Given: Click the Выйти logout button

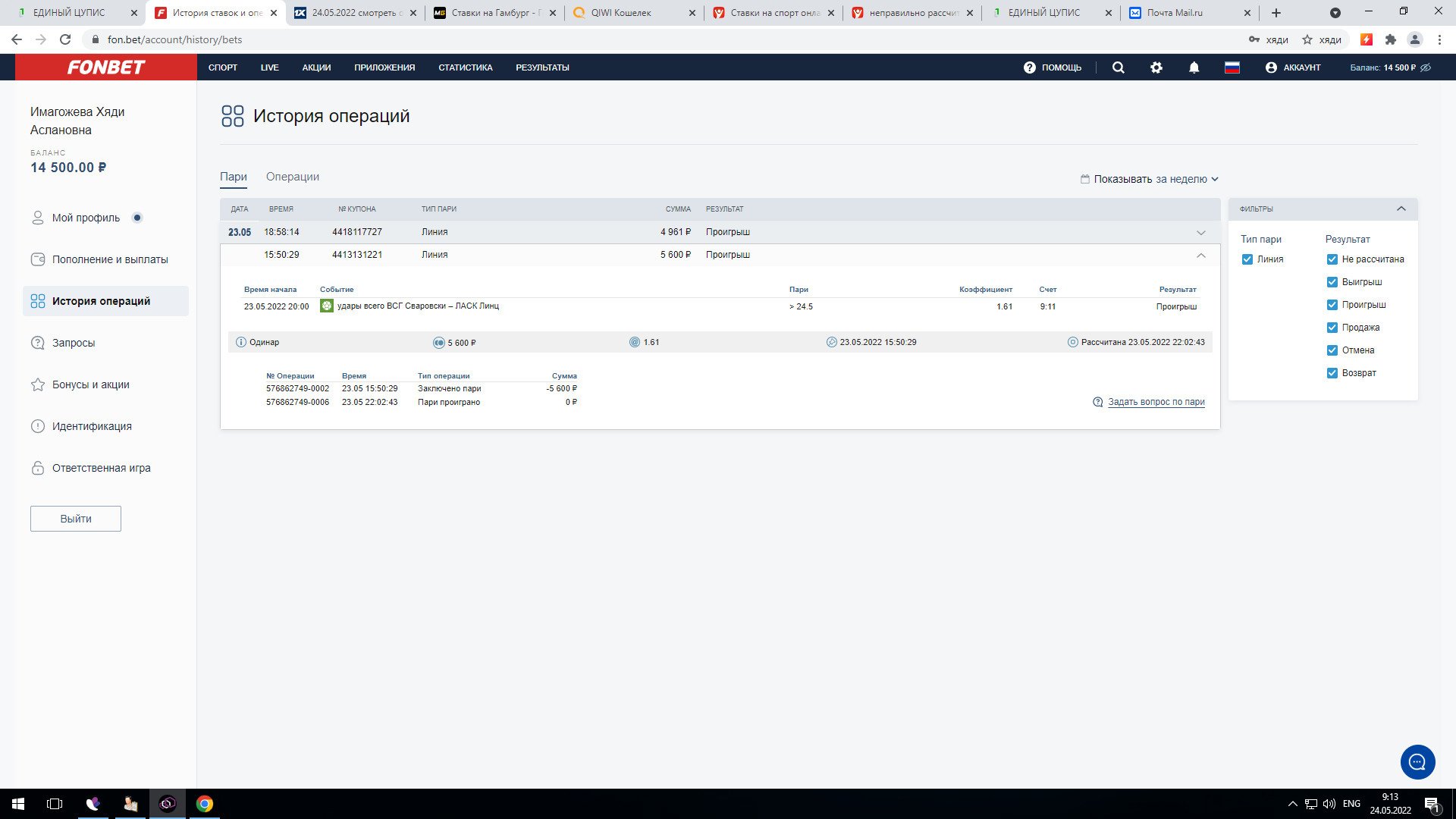Looking at the screenshot, I should [x=76, y=519].
